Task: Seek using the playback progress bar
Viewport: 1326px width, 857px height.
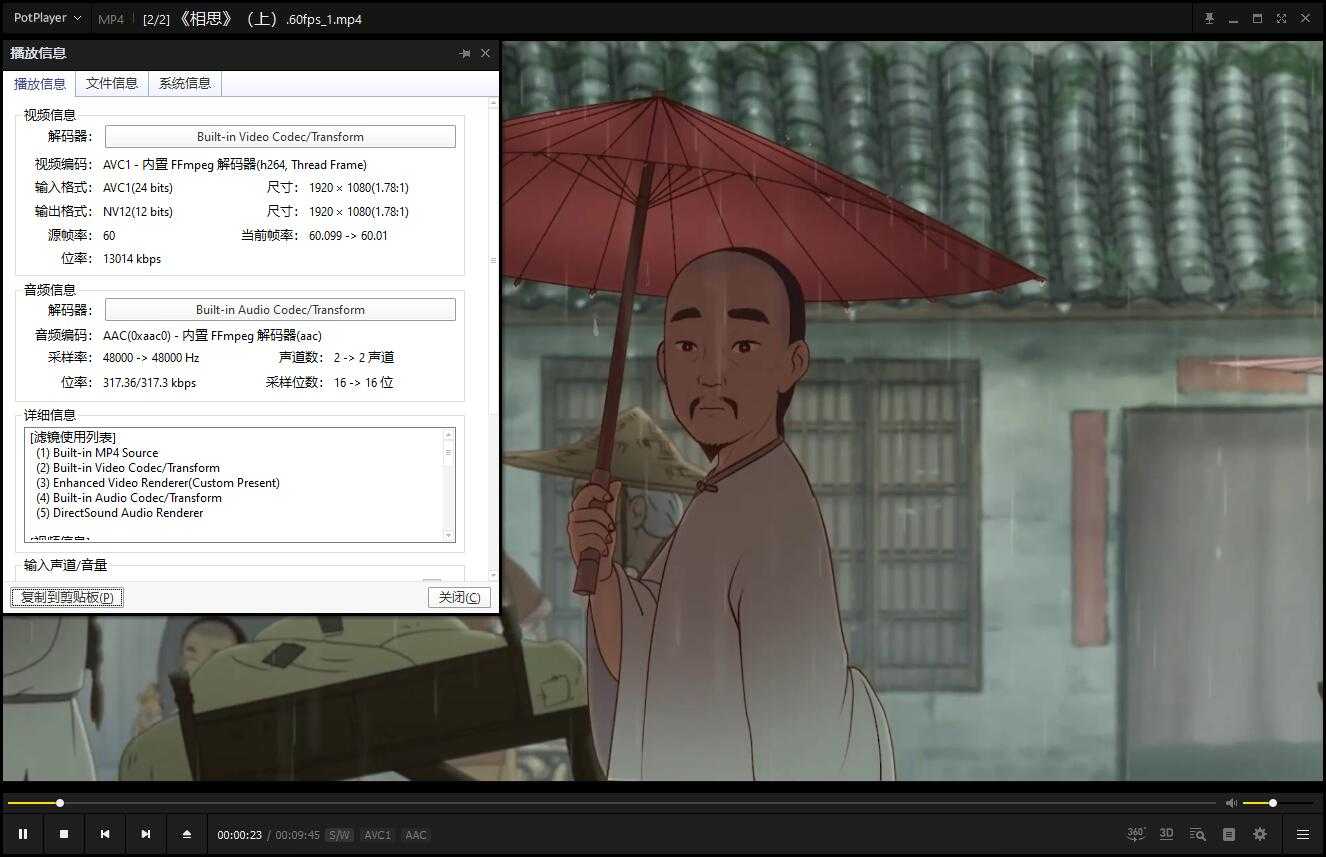Action: (x=612, y=803)
